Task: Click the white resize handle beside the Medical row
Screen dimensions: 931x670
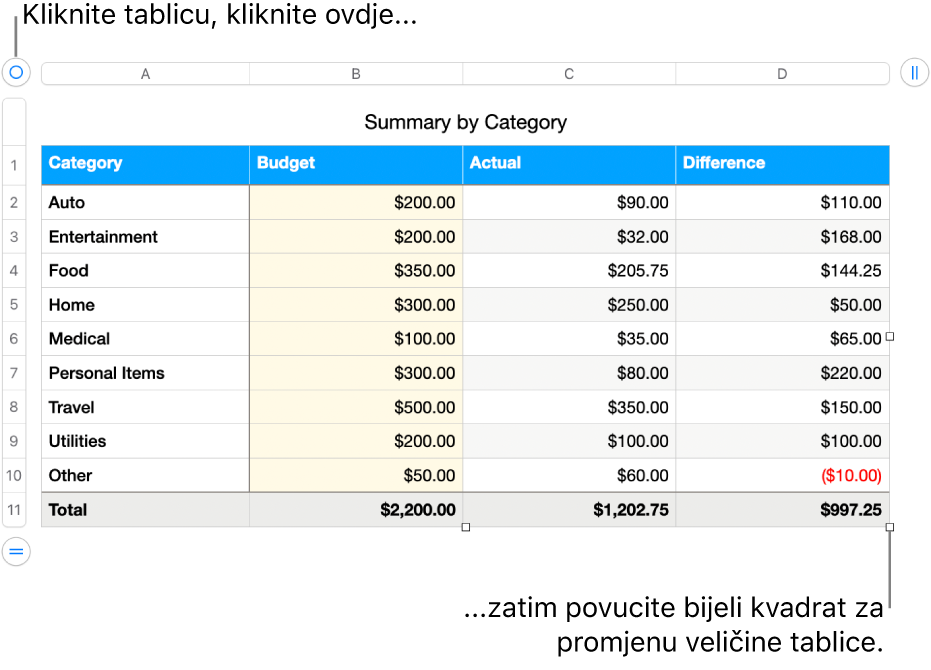Action: click(x=889, y=337)
